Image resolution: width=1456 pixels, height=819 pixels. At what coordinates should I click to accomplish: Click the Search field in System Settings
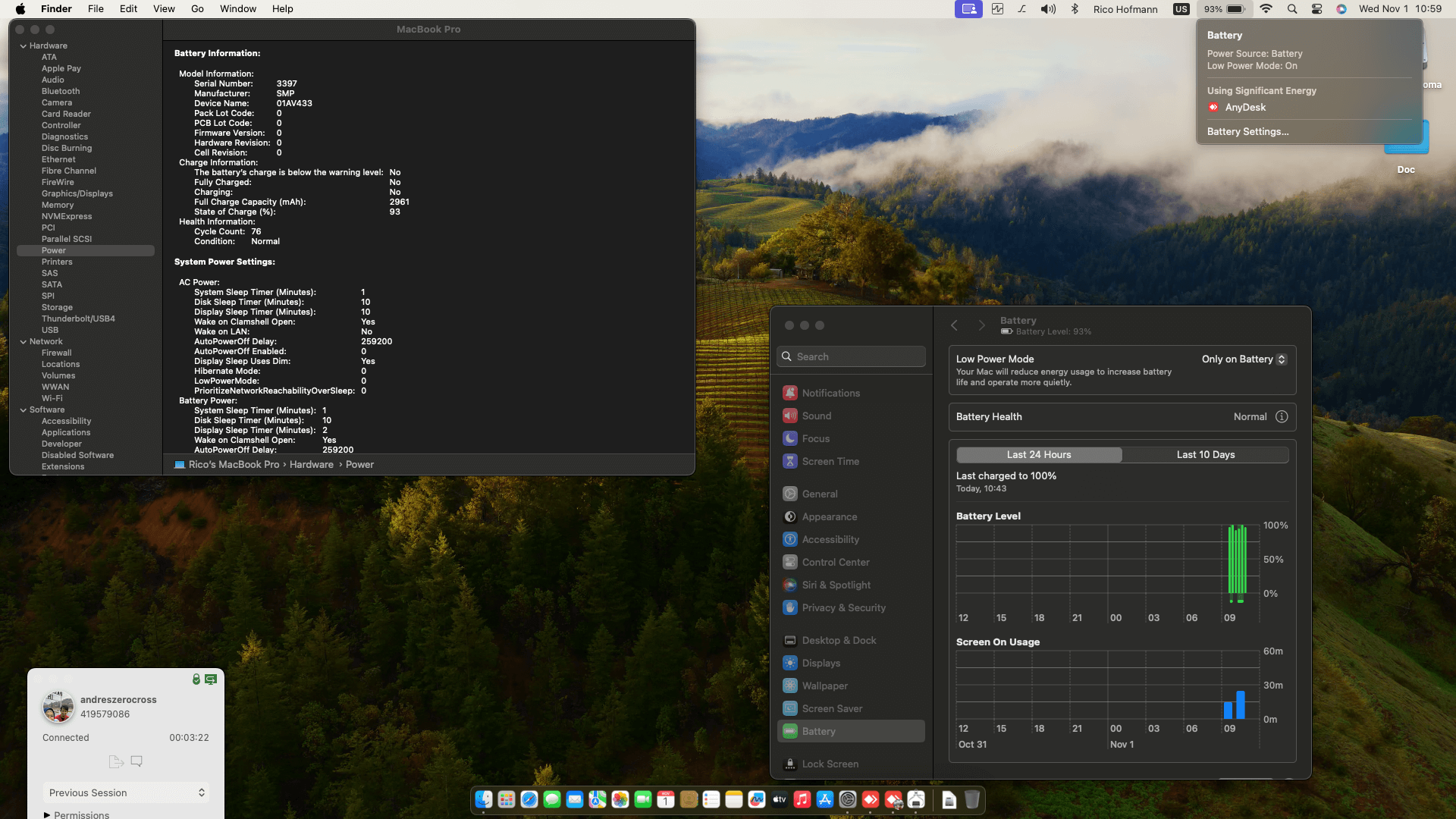click(851, 356)
